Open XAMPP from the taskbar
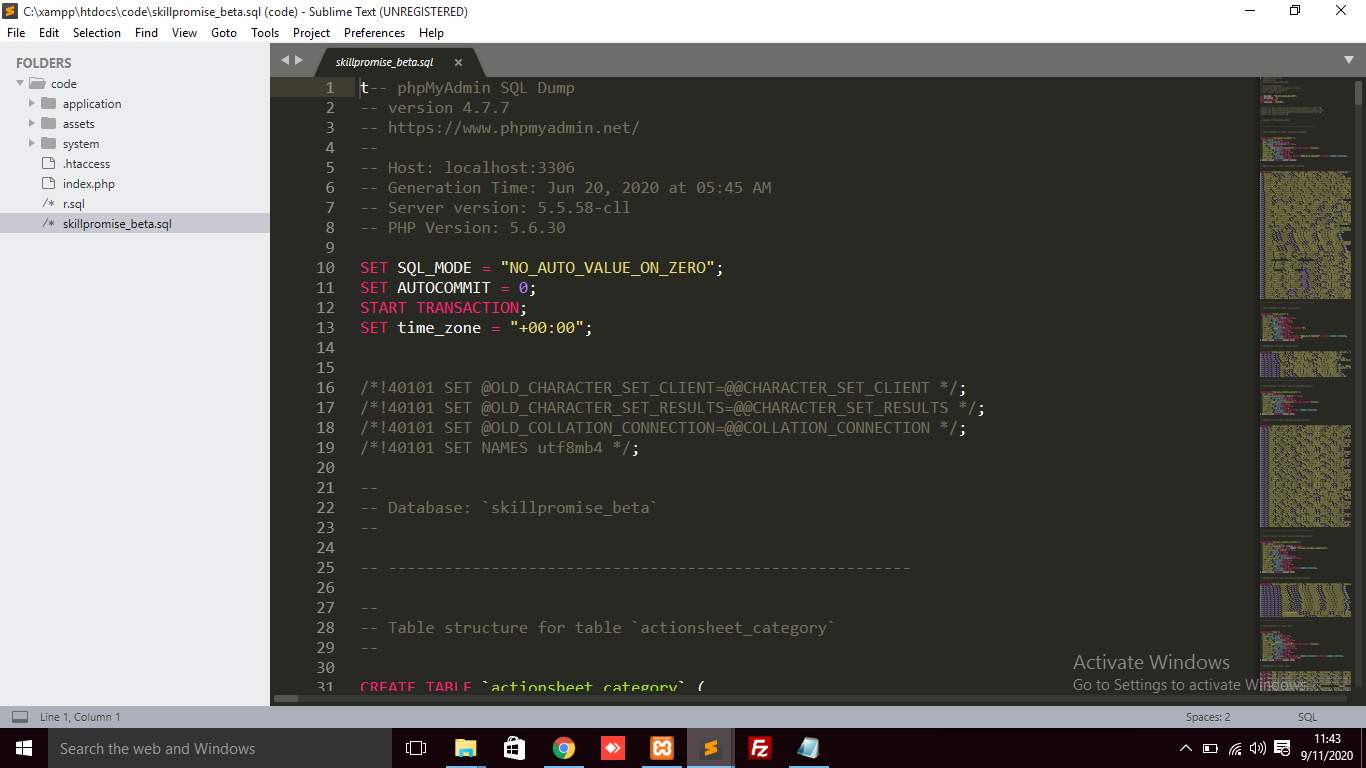The width and height of the screenshot is (1366, 768). pyautogui.click(x=661, y=748)
